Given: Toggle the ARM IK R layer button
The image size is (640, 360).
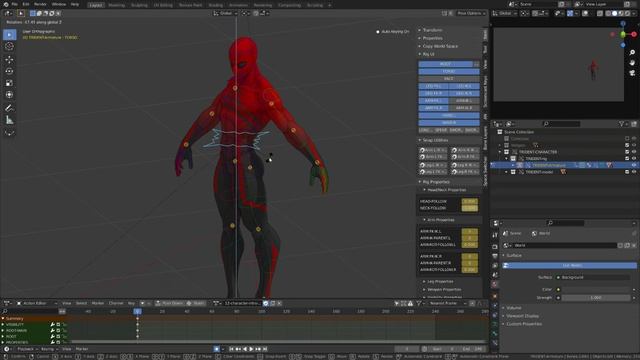Looking at the screenshot, I should point(464,108).
